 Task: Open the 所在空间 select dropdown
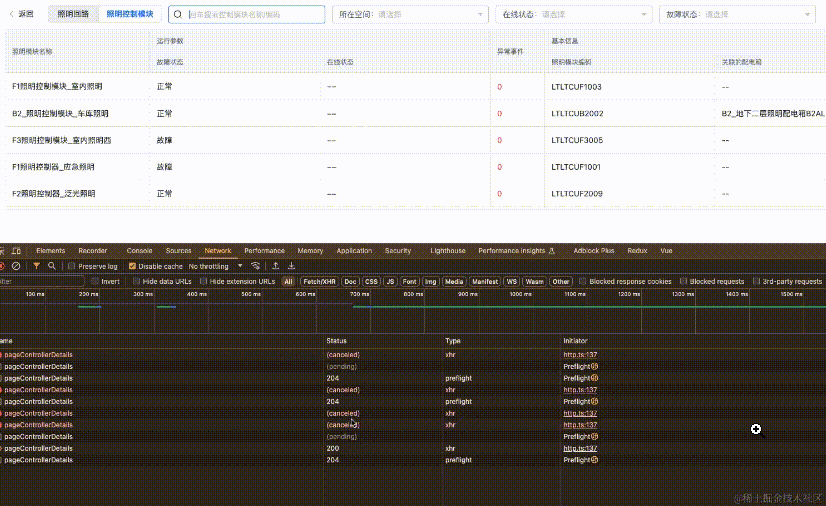point(410,15)
